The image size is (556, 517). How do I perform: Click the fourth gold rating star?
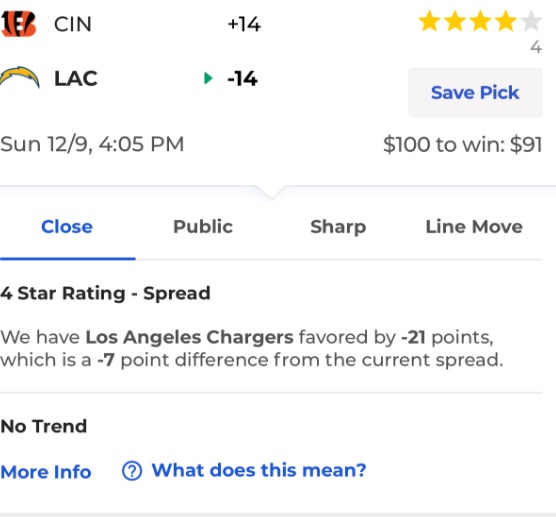[x=506, y=21]
